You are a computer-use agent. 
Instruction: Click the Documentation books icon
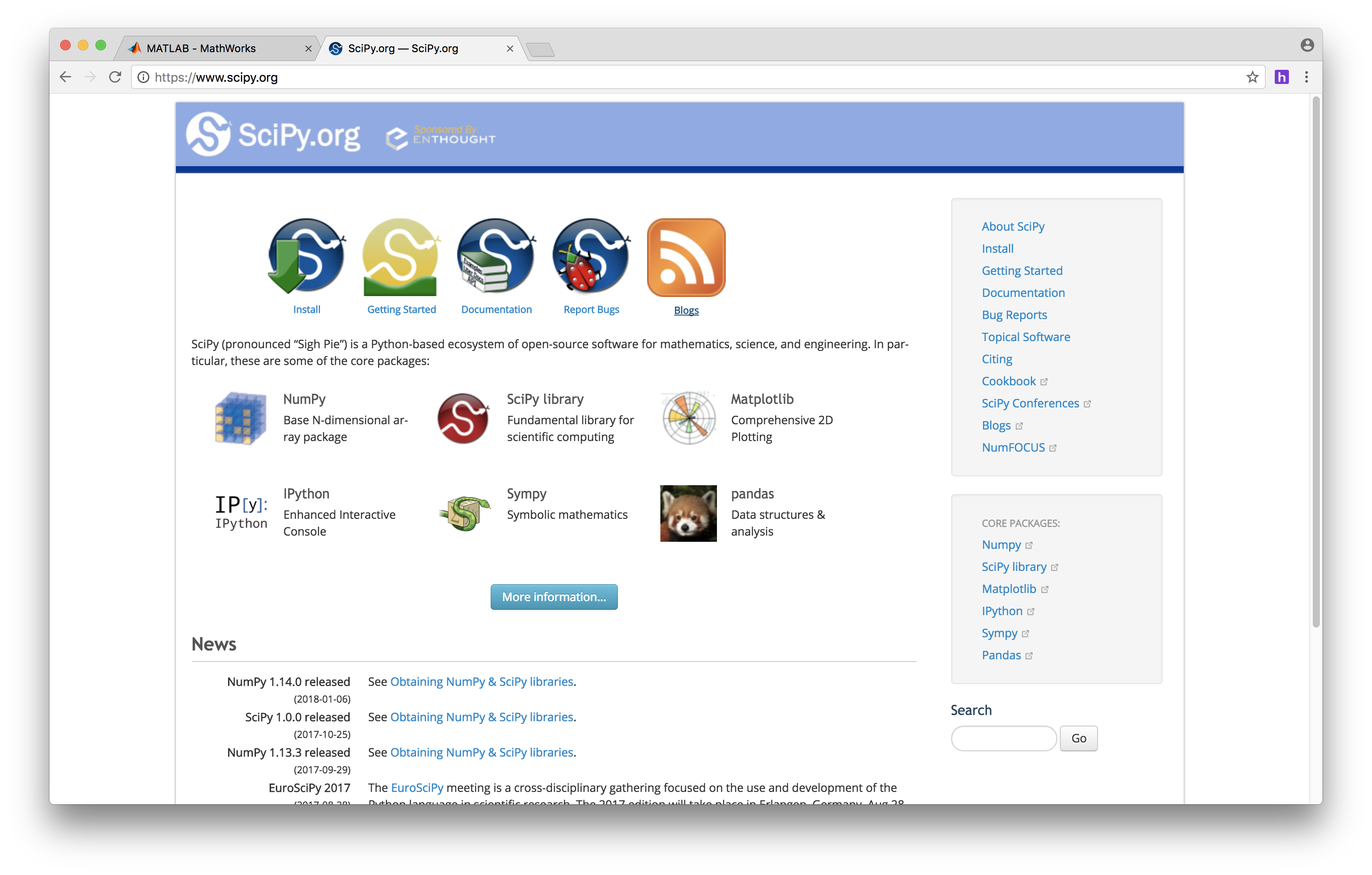(495, 256)
